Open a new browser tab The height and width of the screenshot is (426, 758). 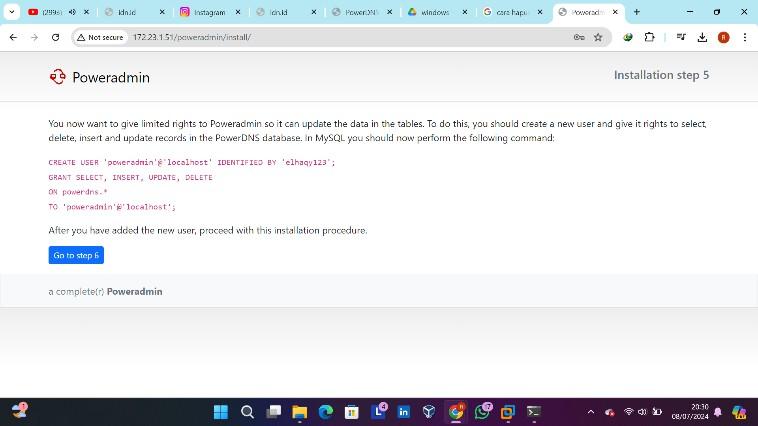[x=637, y=12]
